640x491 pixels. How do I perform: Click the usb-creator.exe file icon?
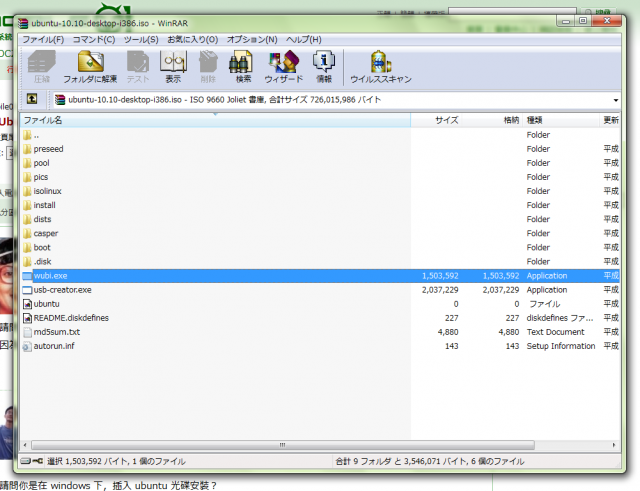[x=27, y=290]
